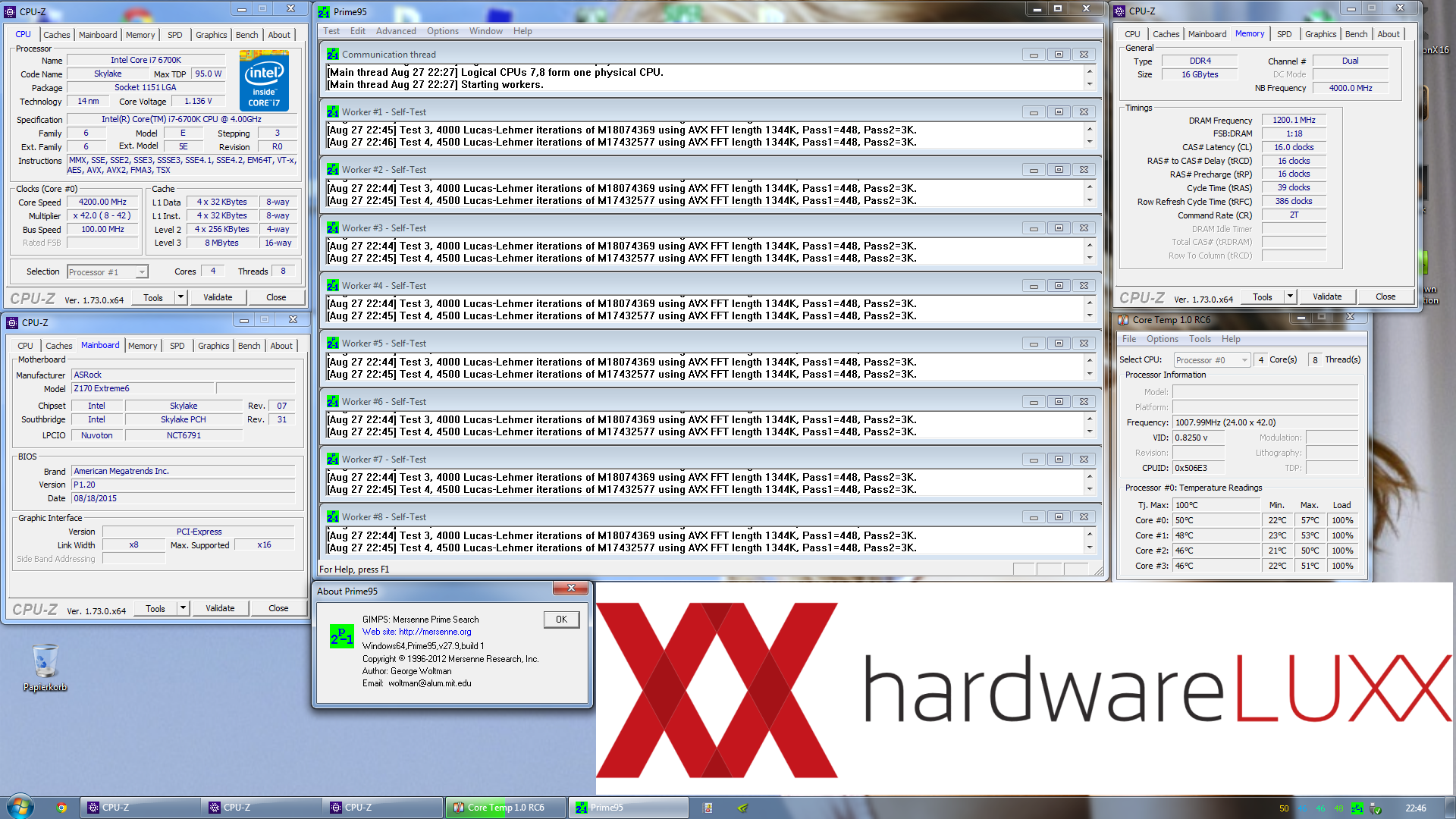Switch to SPD tab in Memory CPU-Z window
The width and height of the screenshot is (1456, 819).
click(1284, 34)
